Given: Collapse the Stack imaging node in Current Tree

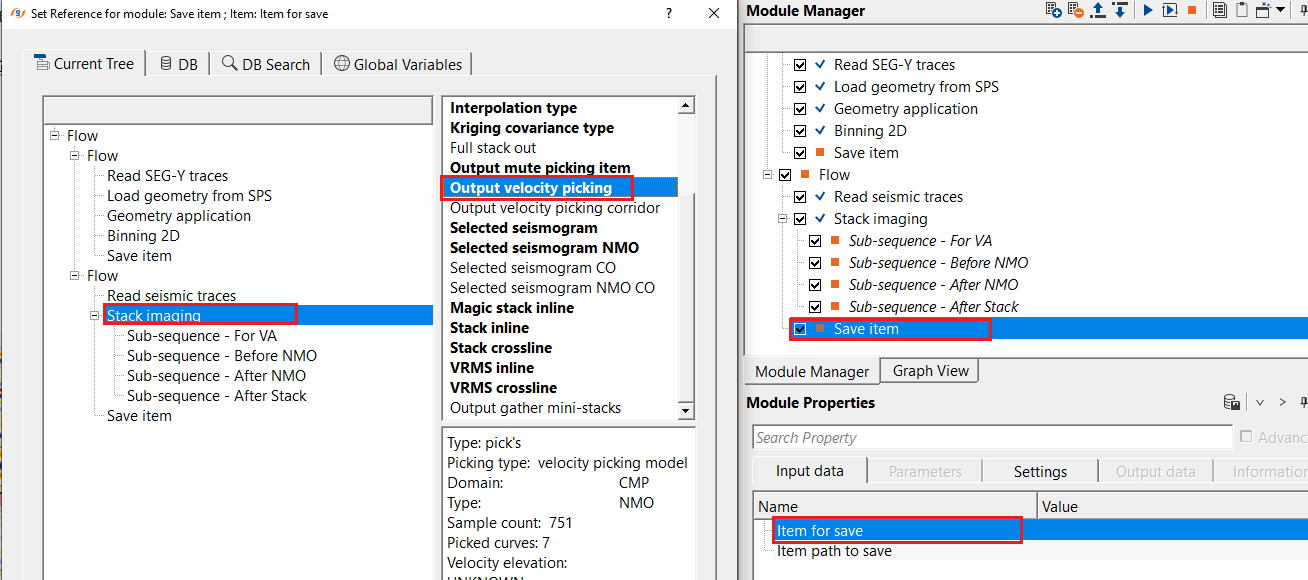Looking at the screenshot, I should coord(94,316).
